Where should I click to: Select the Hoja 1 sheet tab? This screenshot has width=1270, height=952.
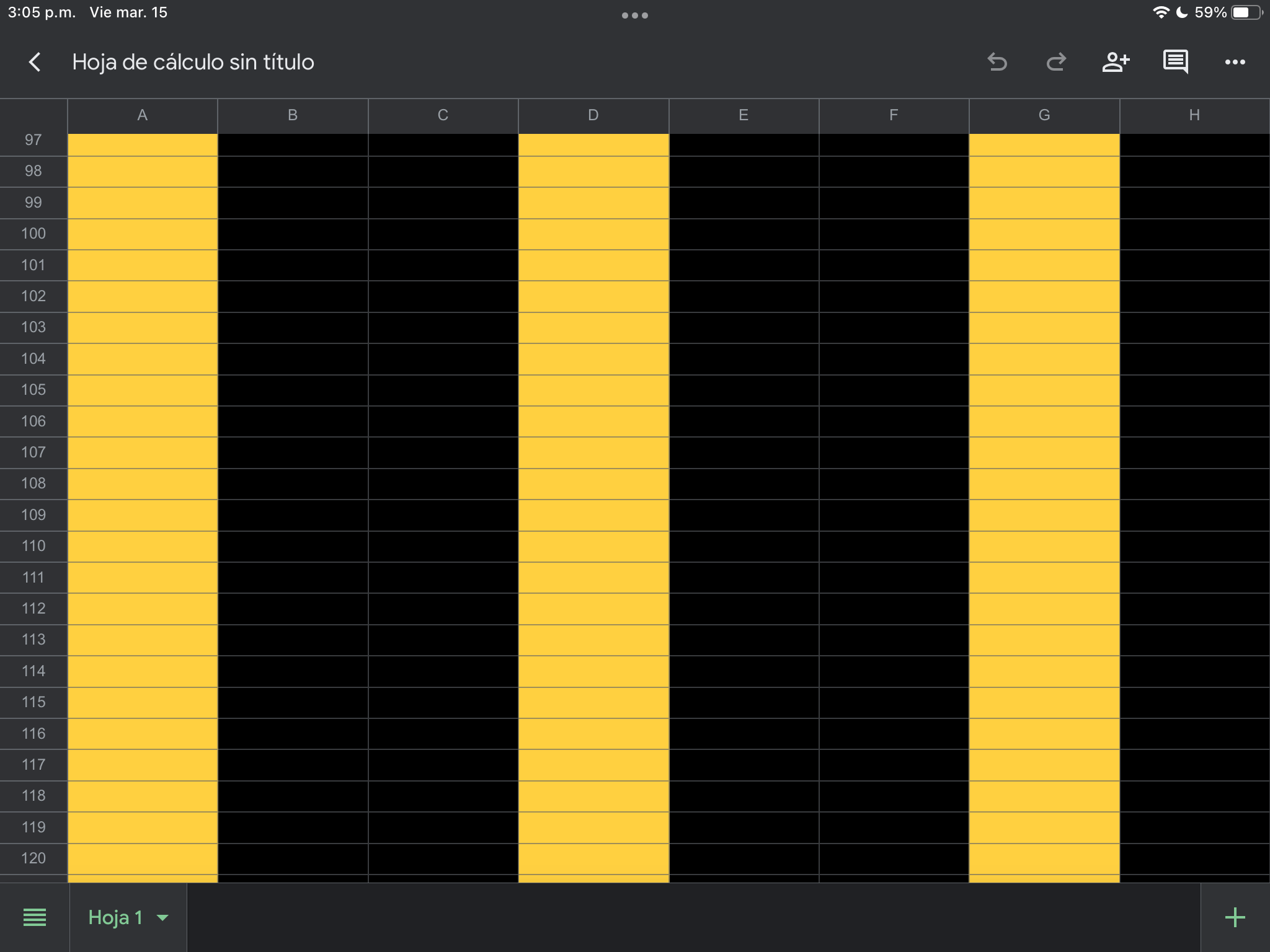pyautogui.click(x=116, y=917)
